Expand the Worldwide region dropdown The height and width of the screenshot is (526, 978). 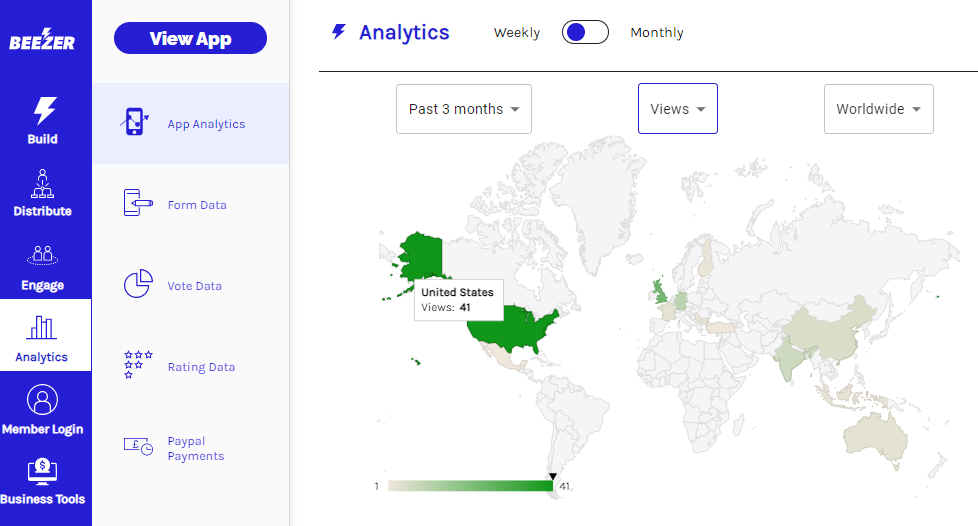tap(878, 109)
